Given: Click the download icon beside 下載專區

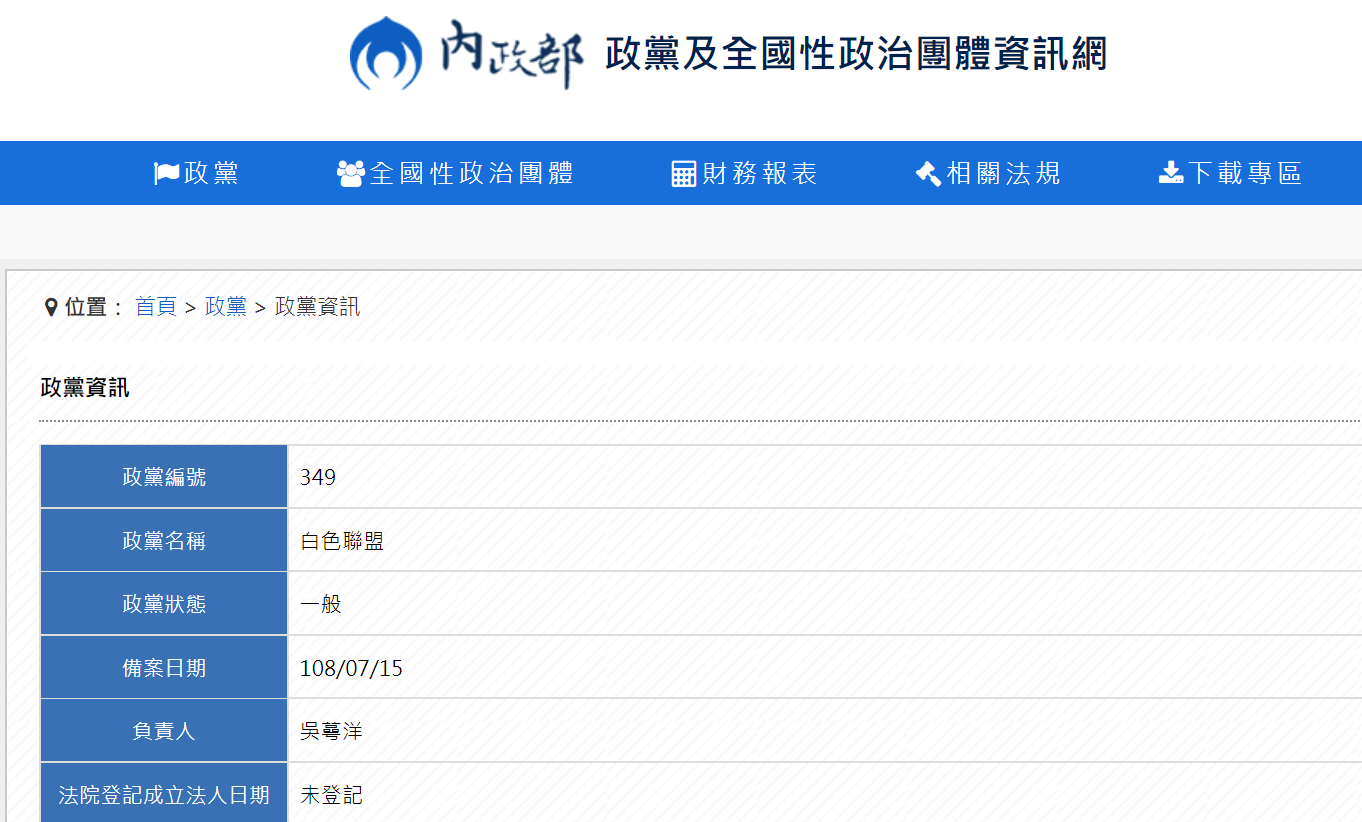Looking at the screenshot, I should click(x=1171, y=173).
